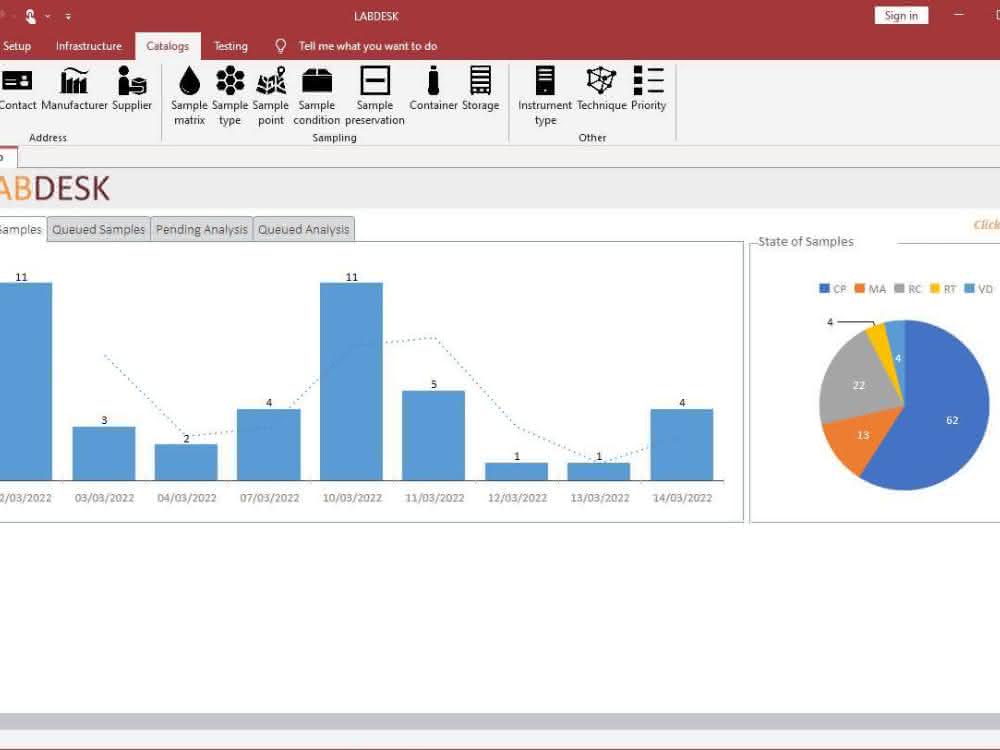Click the bar for 07/03/2022
This screenshot has height=750, width=1000.
point(268,445)
